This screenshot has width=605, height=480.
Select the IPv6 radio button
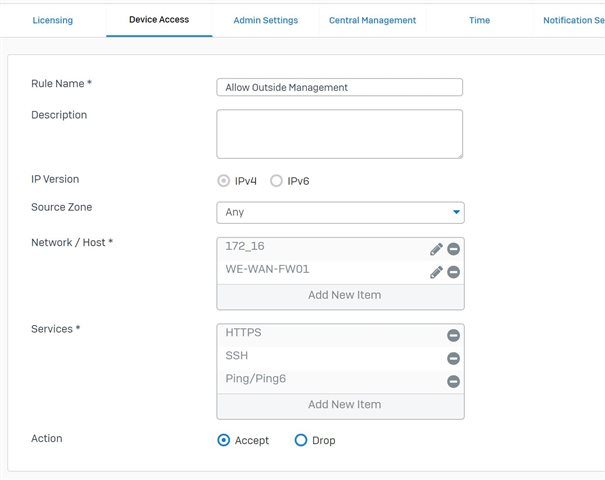coord(276,181)
